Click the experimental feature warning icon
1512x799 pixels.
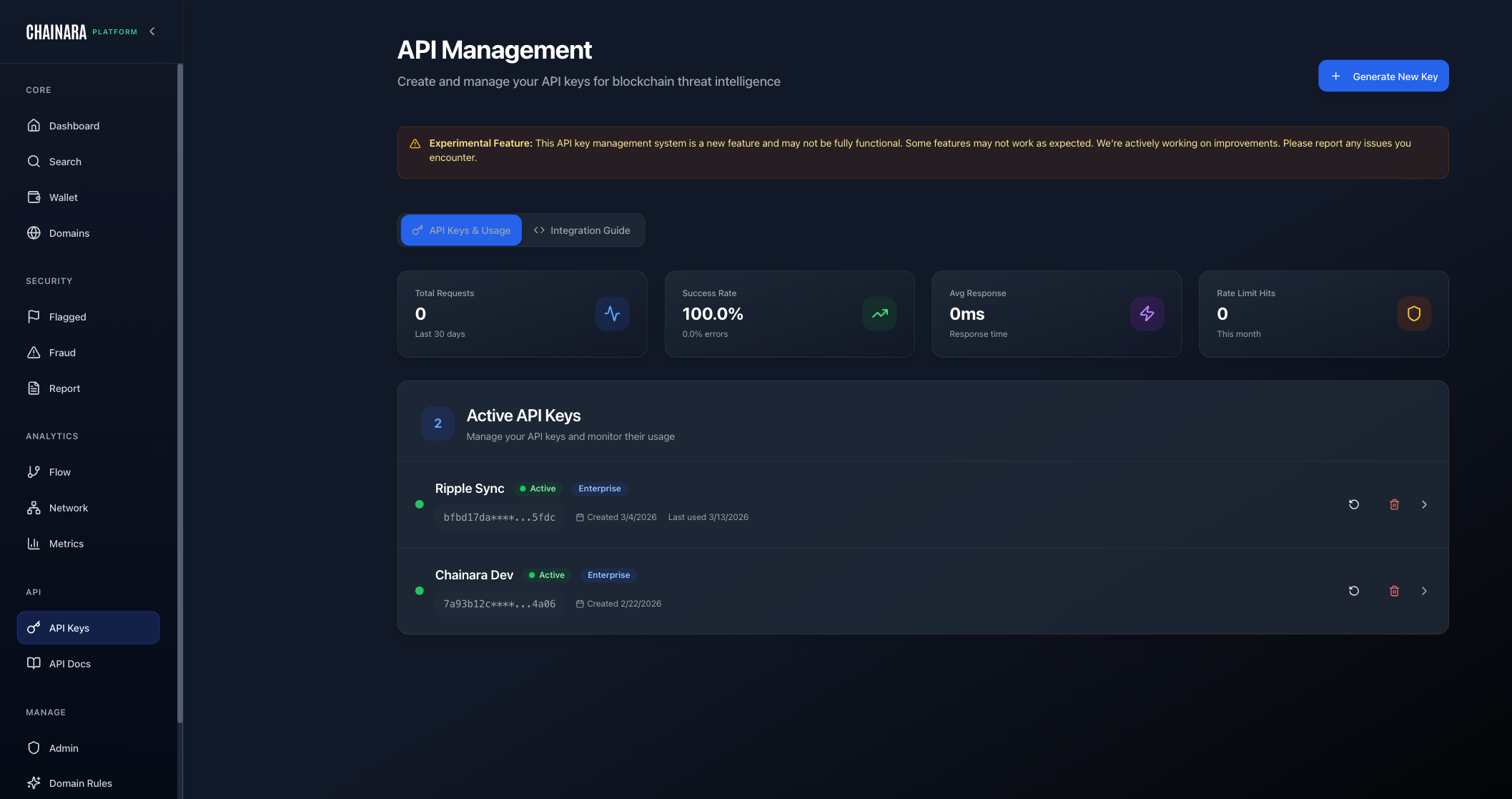click(415, 144)
